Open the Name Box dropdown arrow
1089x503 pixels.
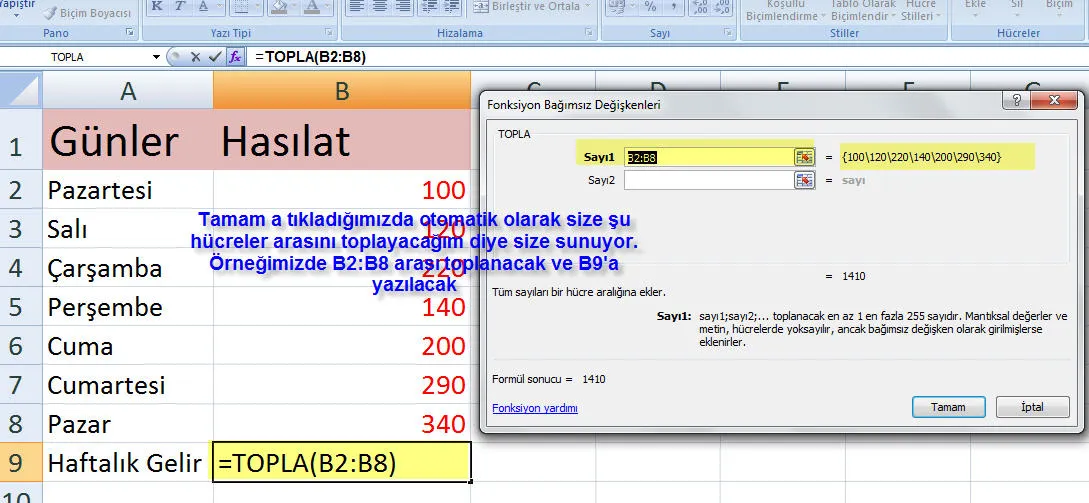click(x=156, y=57)
